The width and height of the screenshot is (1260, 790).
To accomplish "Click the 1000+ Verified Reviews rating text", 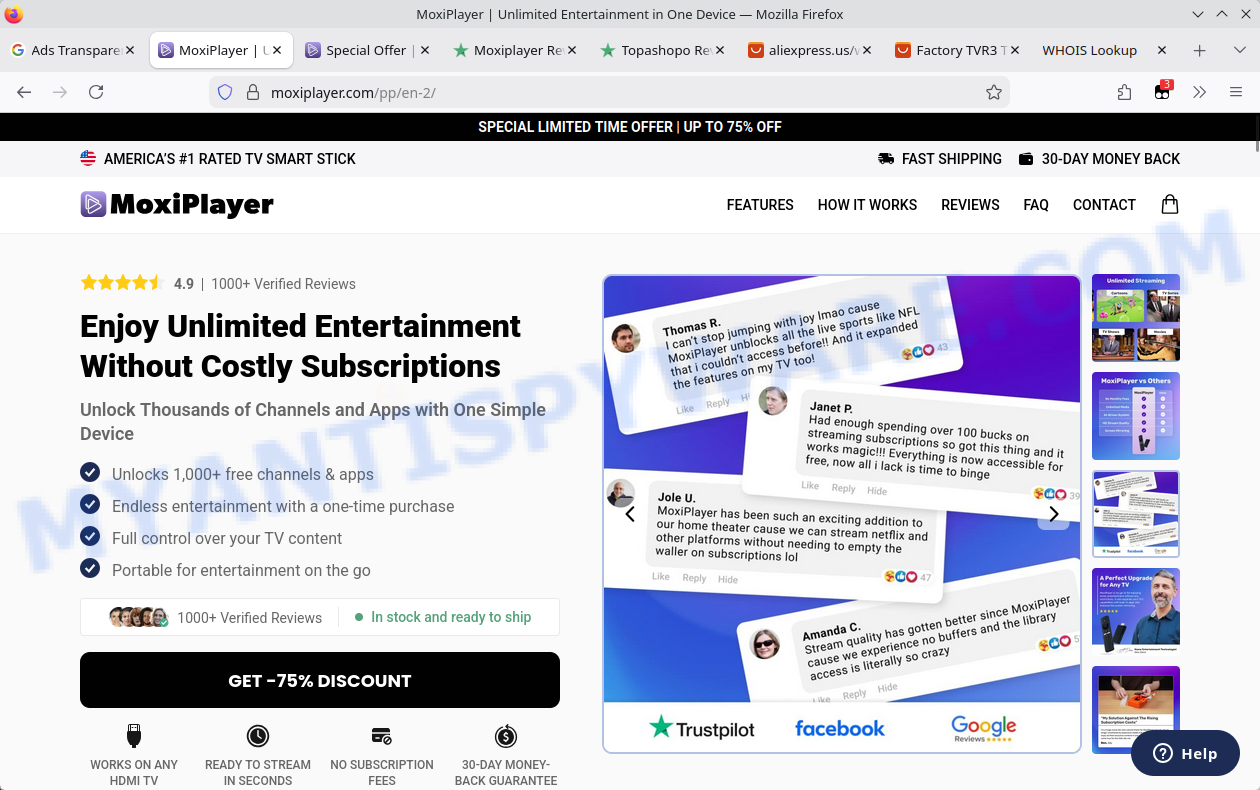I will 283,284.
